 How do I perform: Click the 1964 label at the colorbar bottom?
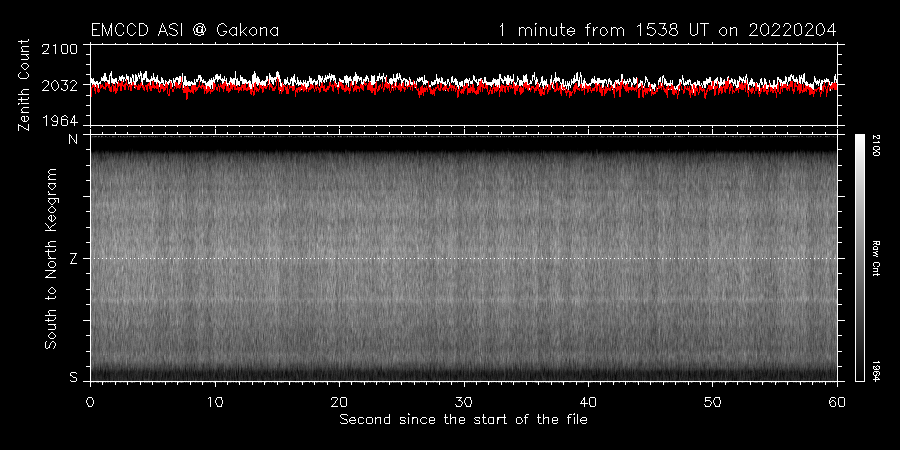876,371
